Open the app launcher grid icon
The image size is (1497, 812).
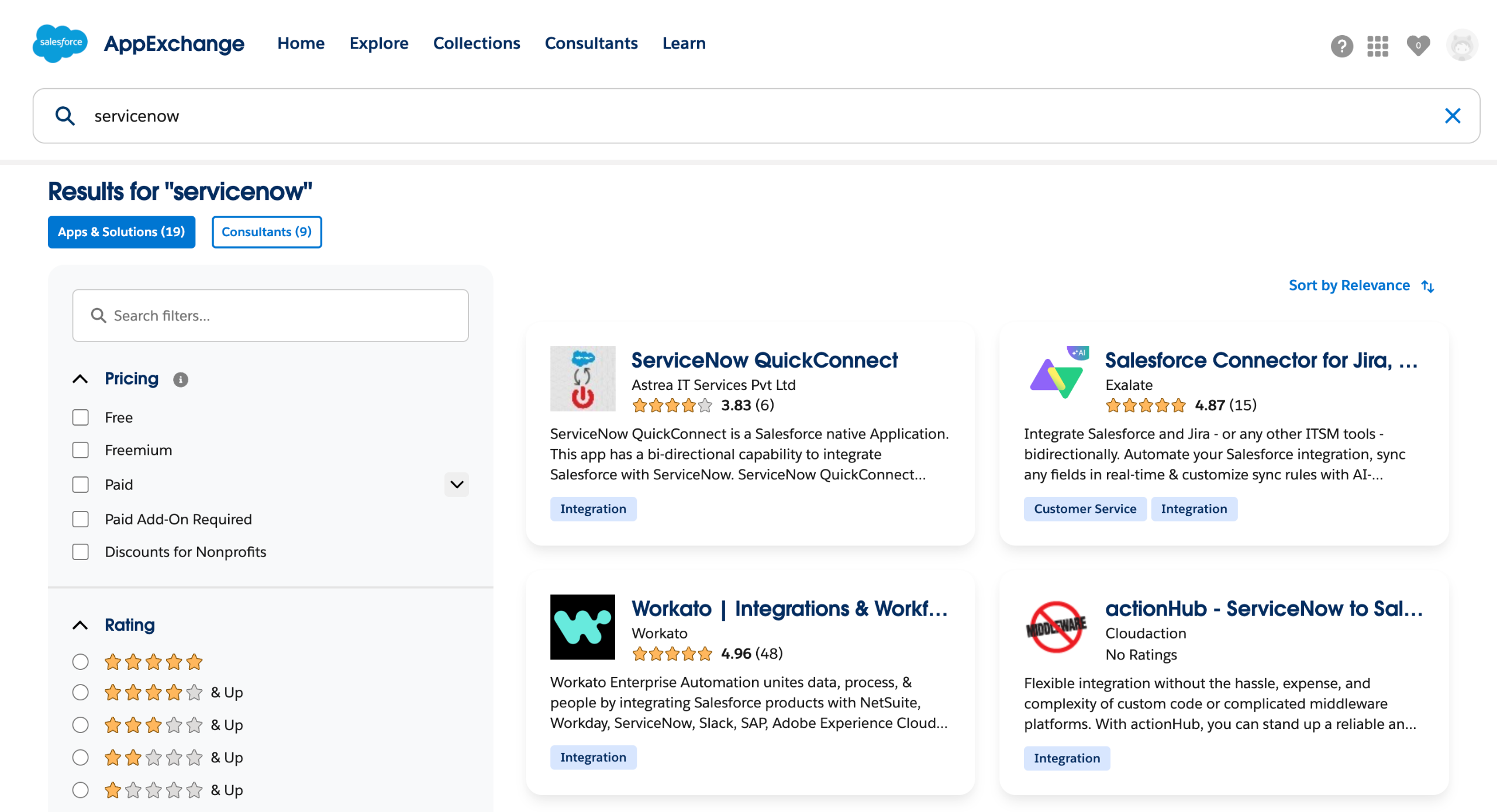1377,46
